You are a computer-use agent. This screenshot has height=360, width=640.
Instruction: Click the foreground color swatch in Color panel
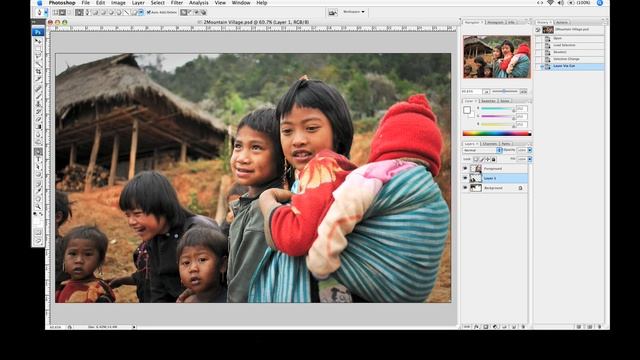click(x=467, y=110)
